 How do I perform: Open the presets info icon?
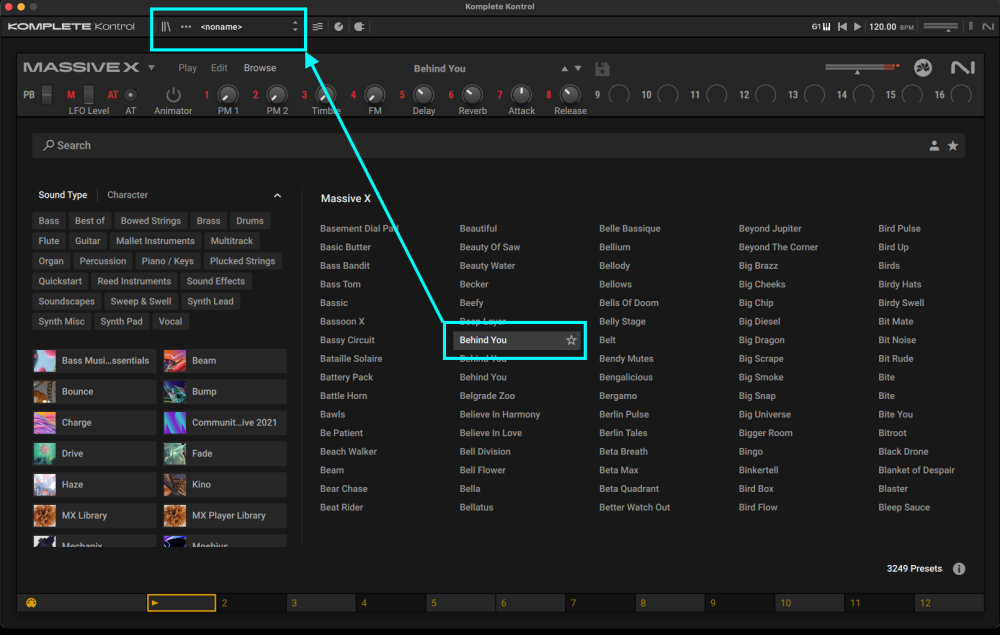pyautogui.click(x=959, y=569)
